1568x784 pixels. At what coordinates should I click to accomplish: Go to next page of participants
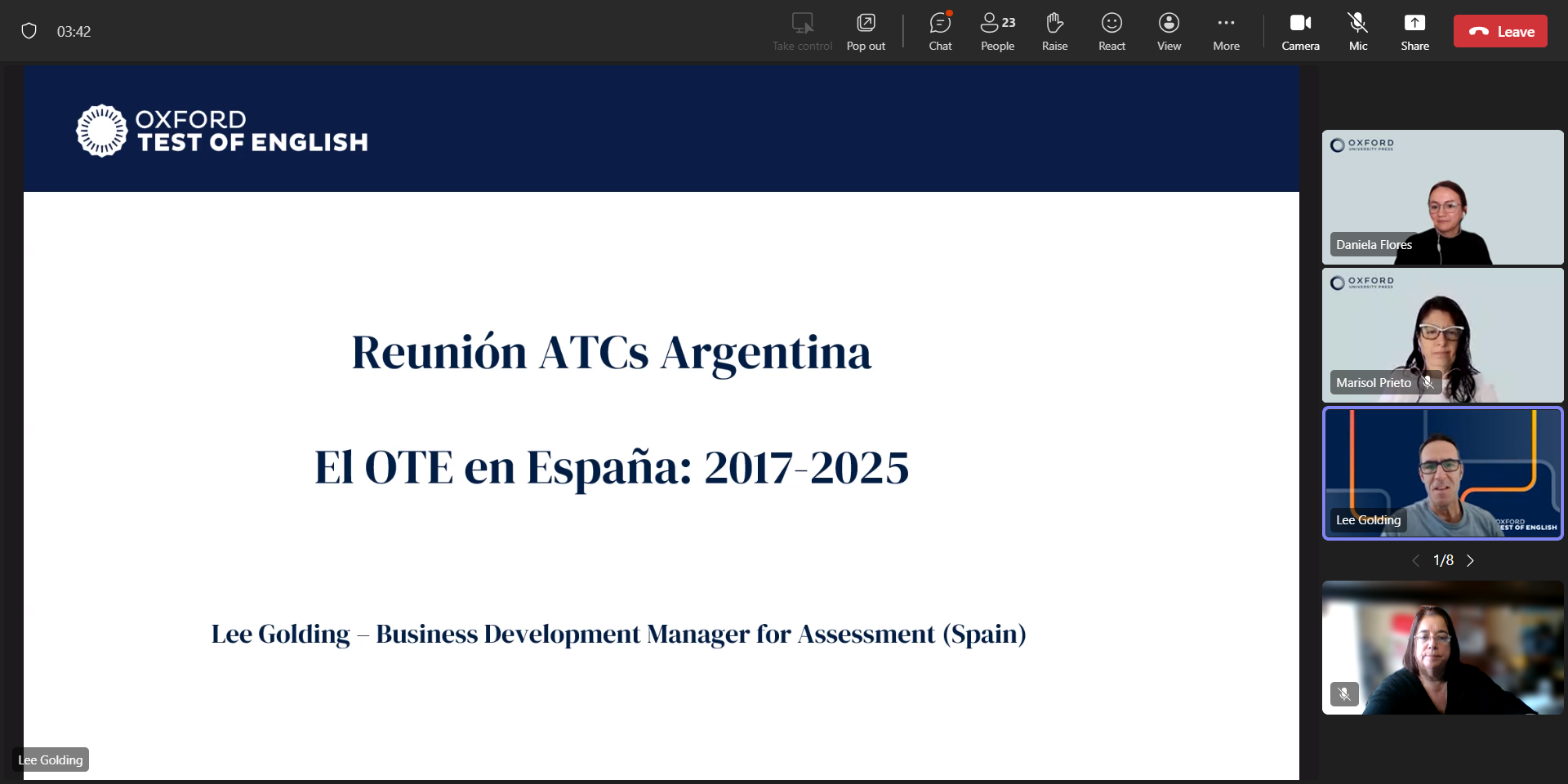pyautogui.click(x=1470, y=560)
